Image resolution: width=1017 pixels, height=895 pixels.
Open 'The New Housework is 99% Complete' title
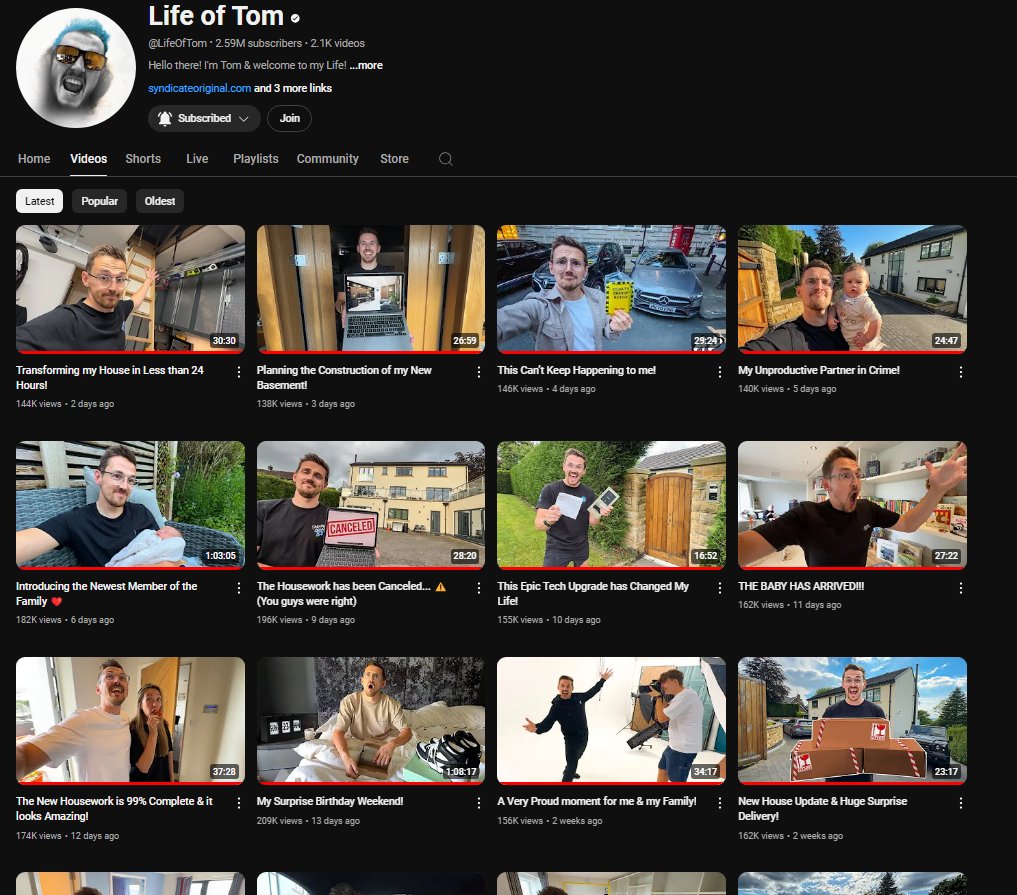pyautogui.click(x=114, y=809)
